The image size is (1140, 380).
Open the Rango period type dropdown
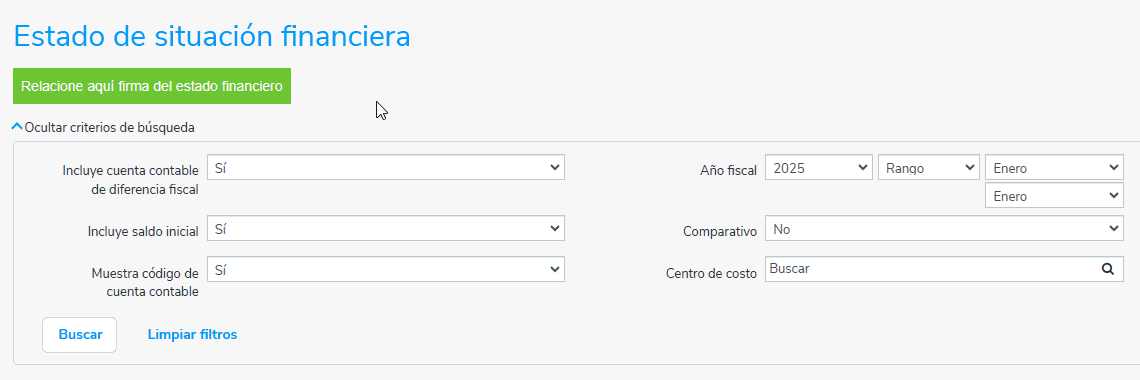click(x=929, y=168)
